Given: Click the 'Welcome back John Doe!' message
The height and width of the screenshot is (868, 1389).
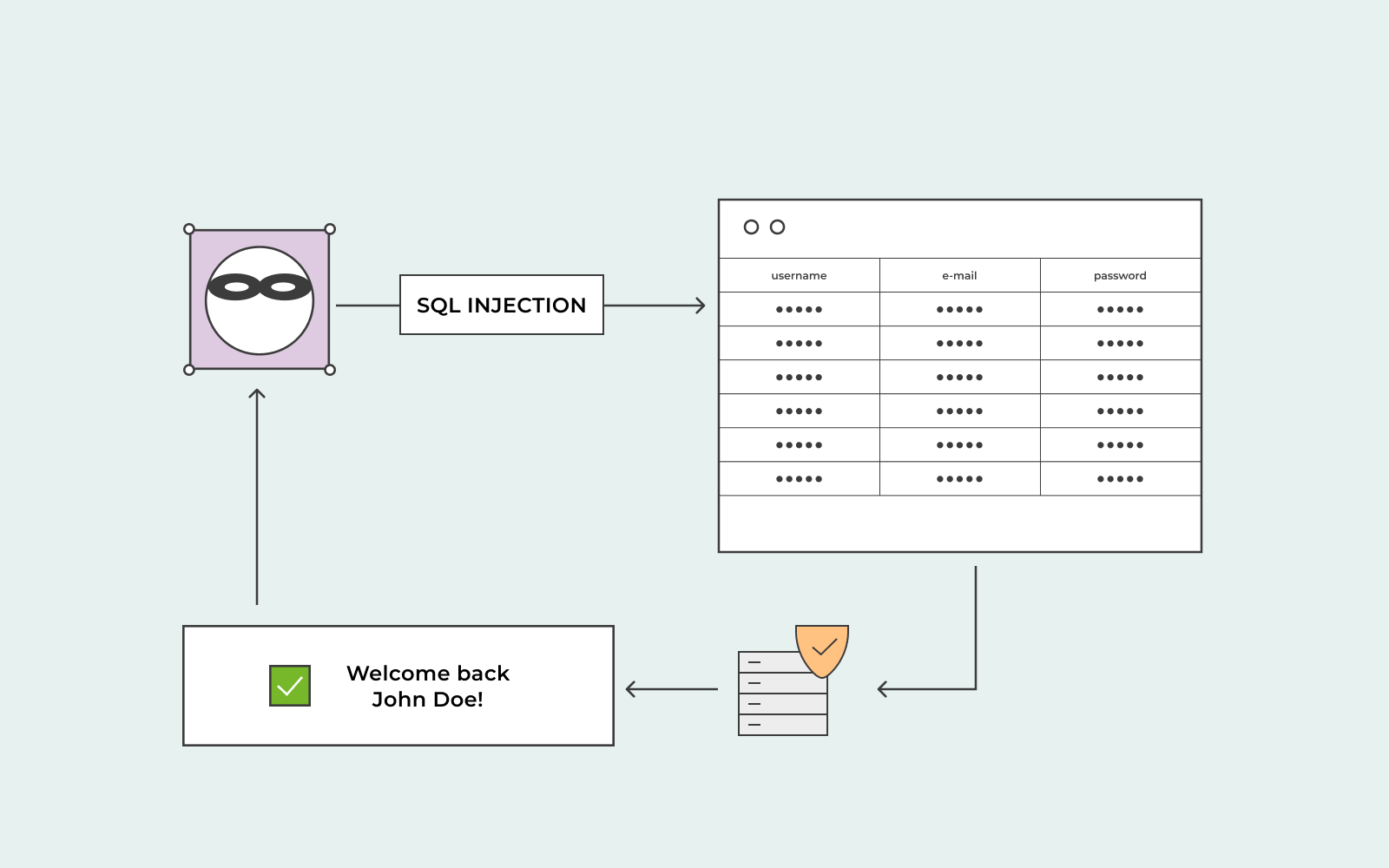Looking at the screenshot, I should [428, 686].
